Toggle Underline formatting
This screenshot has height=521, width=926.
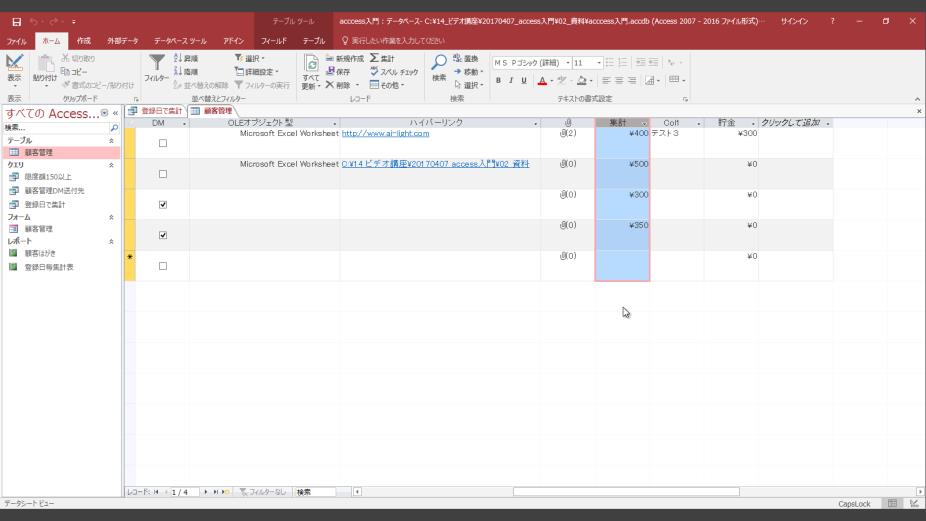click(524, 80)
